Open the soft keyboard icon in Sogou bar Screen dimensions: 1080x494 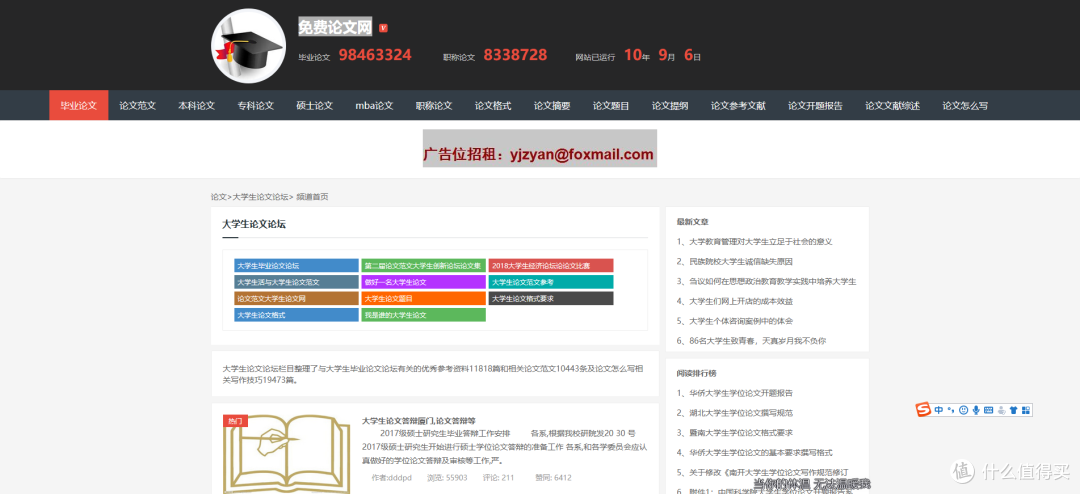coord(988,410)
